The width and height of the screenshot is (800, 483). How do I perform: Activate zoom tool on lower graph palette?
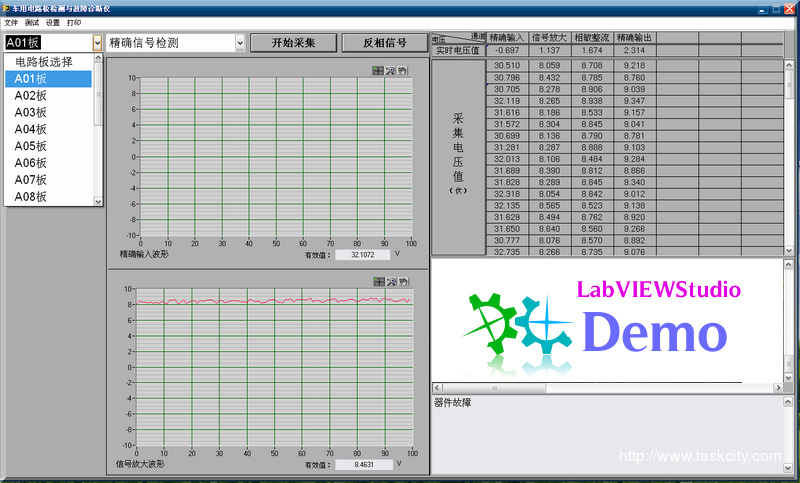(391, 282)
